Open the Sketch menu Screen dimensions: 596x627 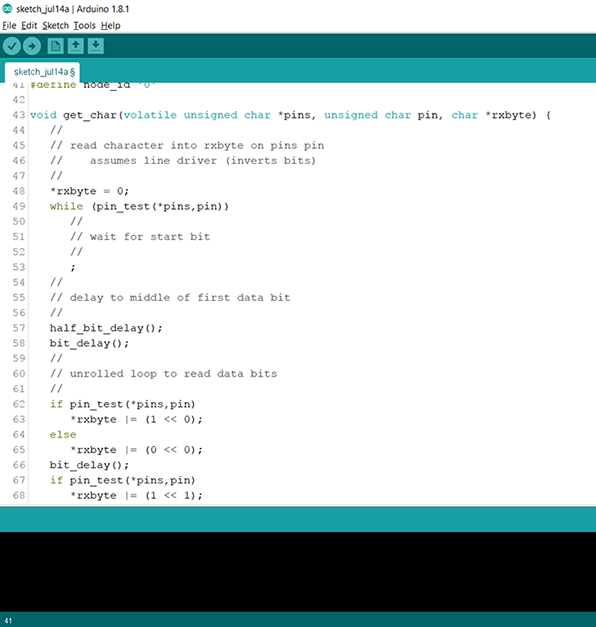click(56, 26)
